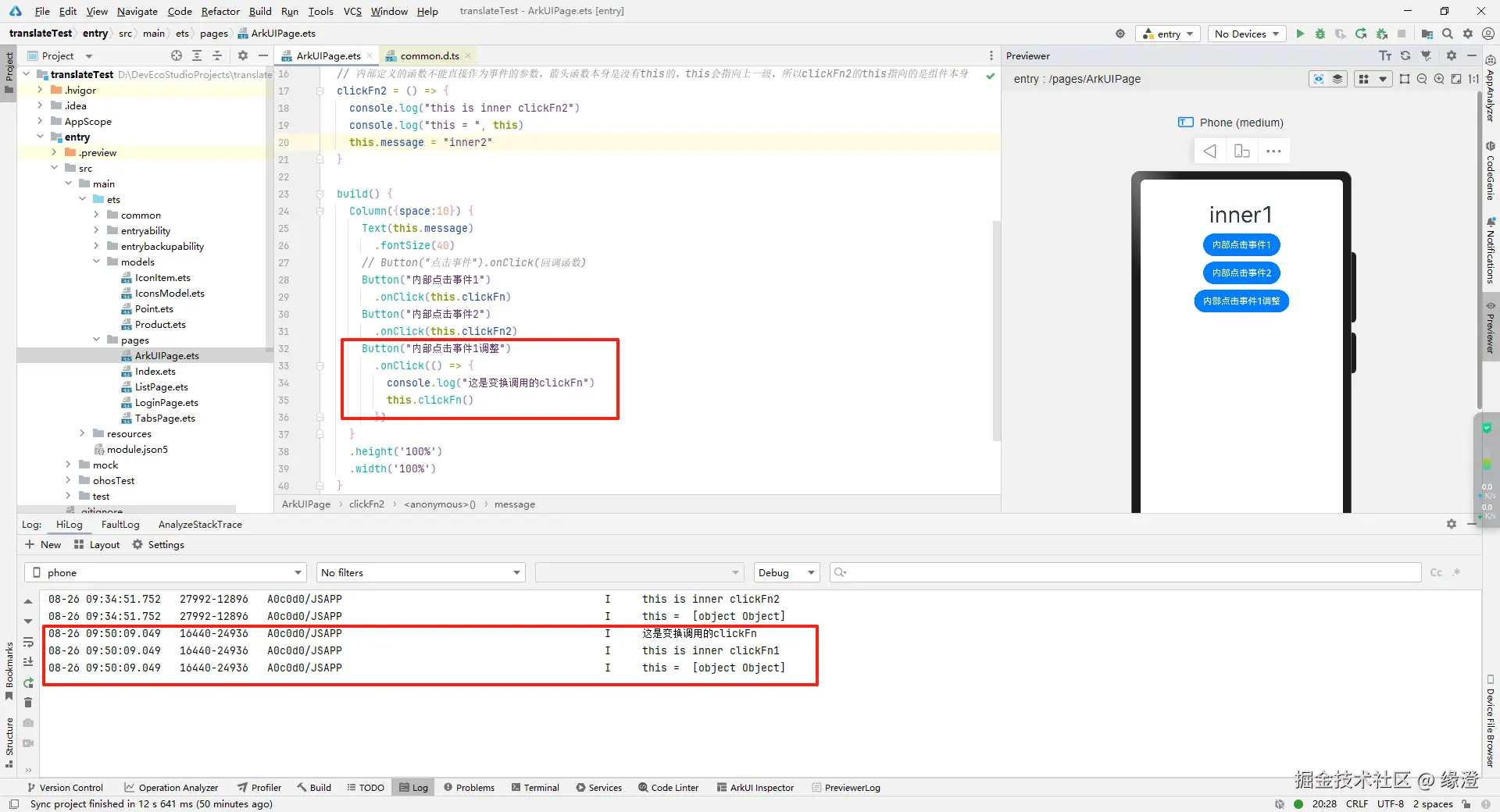Toggle the Structure tool window
This screenshot has width=1500, height=812.
click(x=9, y=742)
